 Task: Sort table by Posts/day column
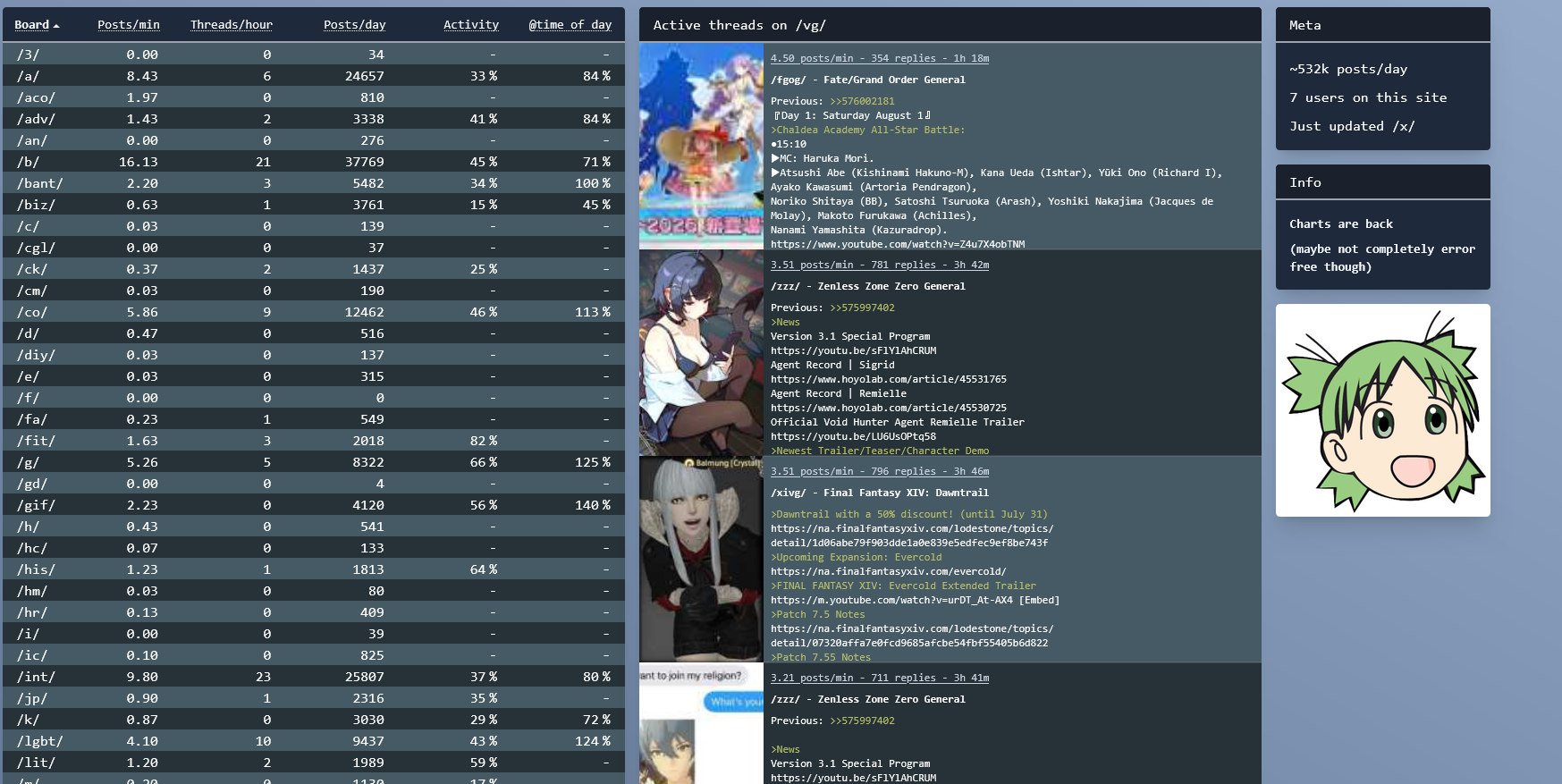coord(355,25)
